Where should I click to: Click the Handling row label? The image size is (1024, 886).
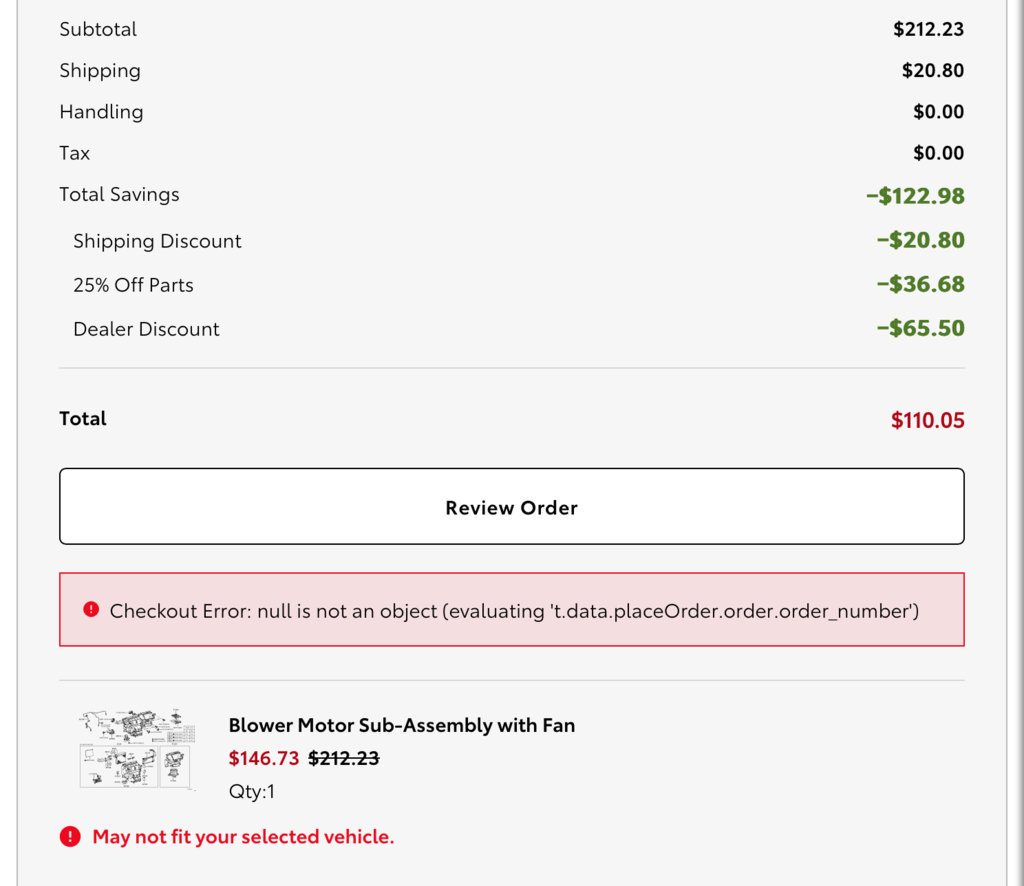[101, 112]
